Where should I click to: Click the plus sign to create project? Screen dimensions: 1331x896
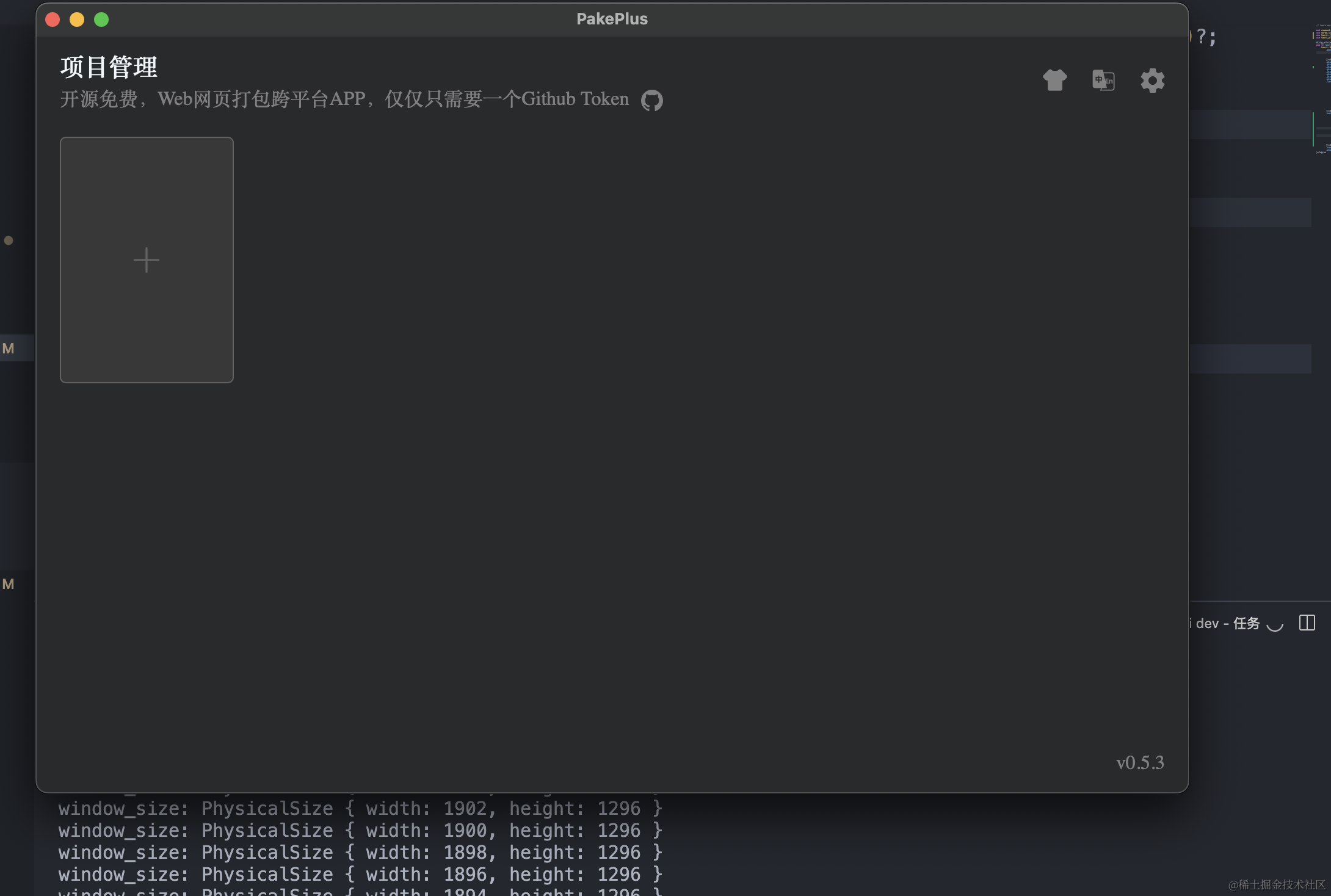click(147, 260)
